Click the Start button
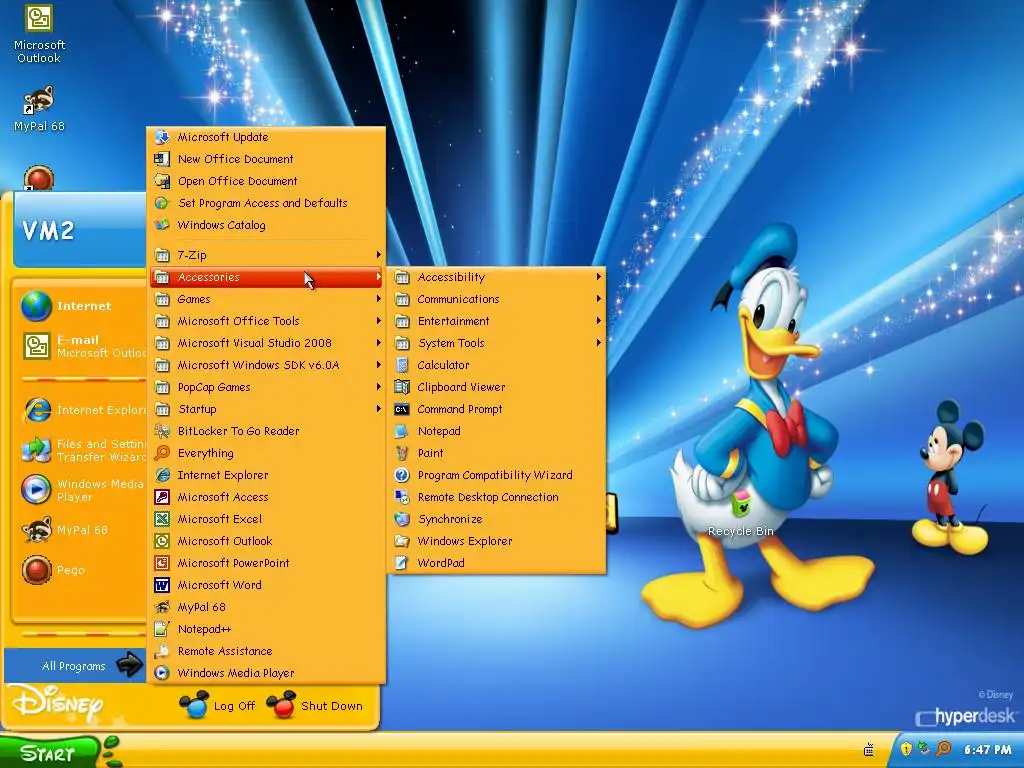The height and width of the screenshot is (768, 1024). 50,753
